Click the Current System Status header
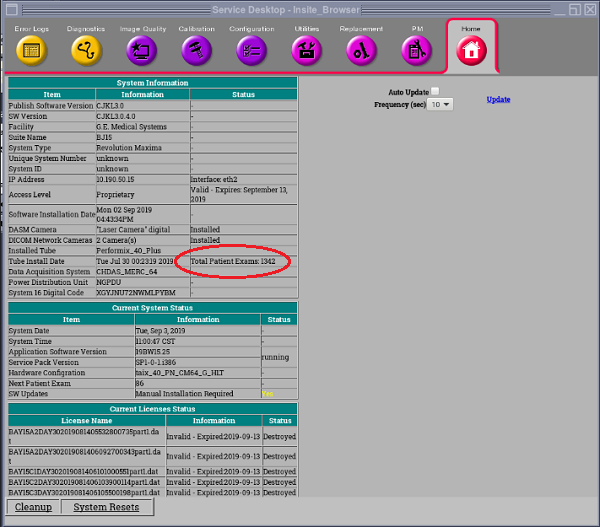This screenshot has height=527, width=600. 150,308
